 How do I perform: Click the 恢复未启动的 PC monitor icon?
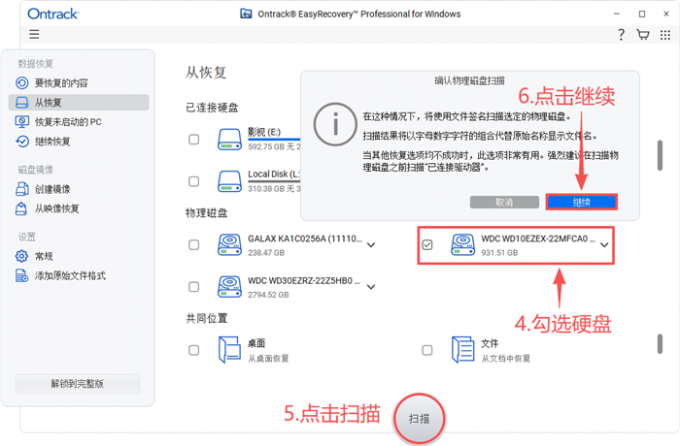pyautogui.click(x=22, y=122)
